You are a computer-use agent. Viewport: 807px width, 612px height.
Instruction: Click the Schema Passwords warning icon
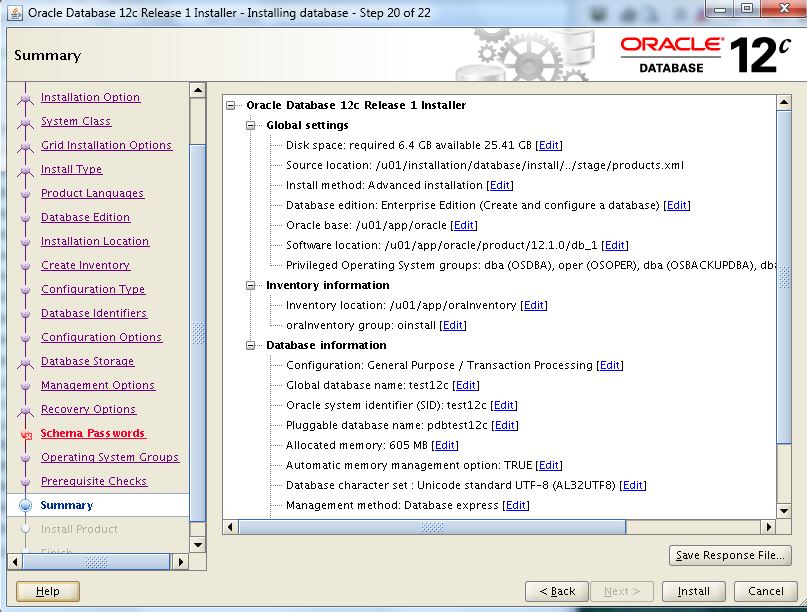pyautogui.click(x=26, y=435)
